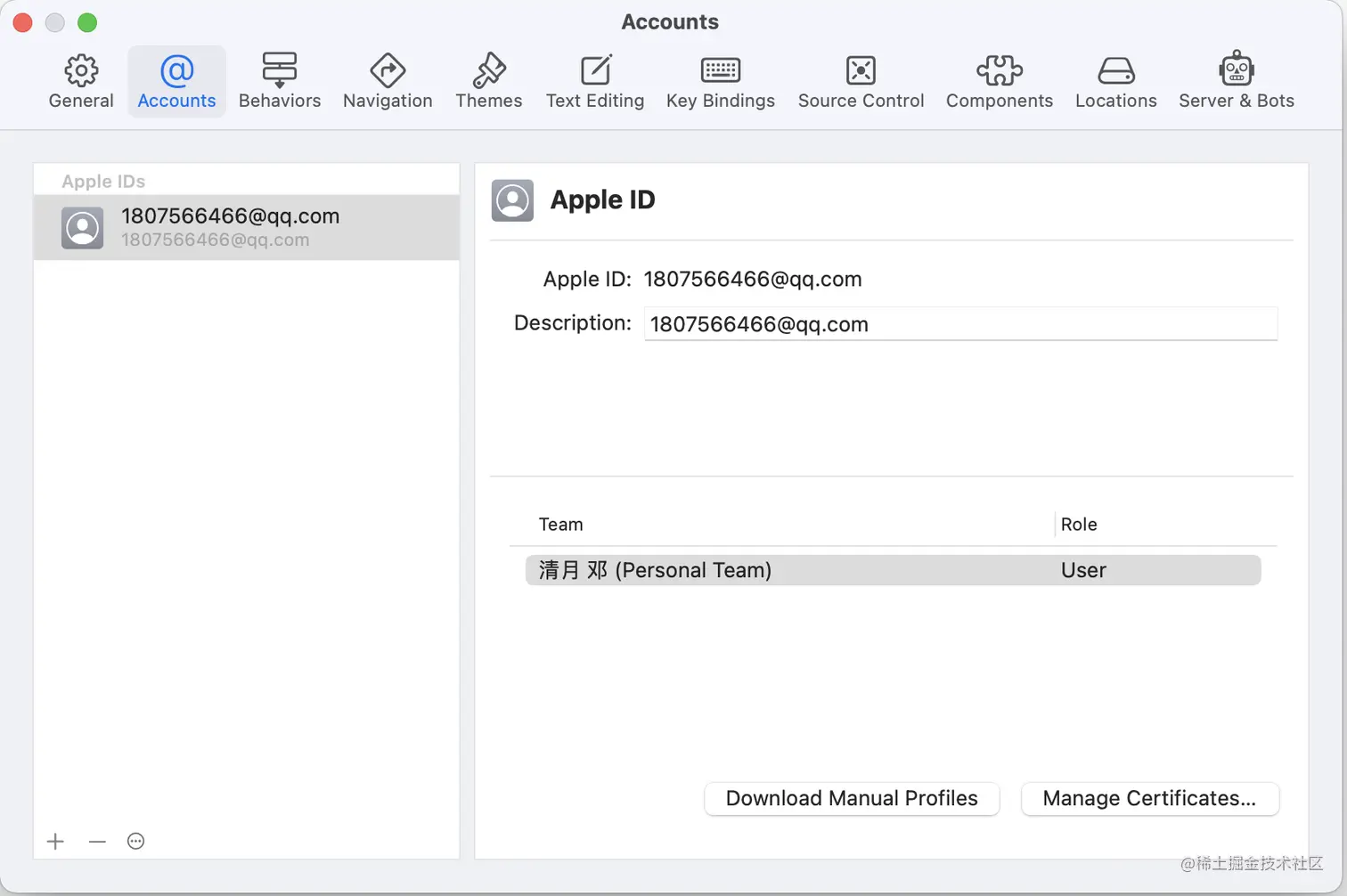Select the Personal Team row
Image resolution: width=1347 pixels, height=896 pixels.
[893, 570]
